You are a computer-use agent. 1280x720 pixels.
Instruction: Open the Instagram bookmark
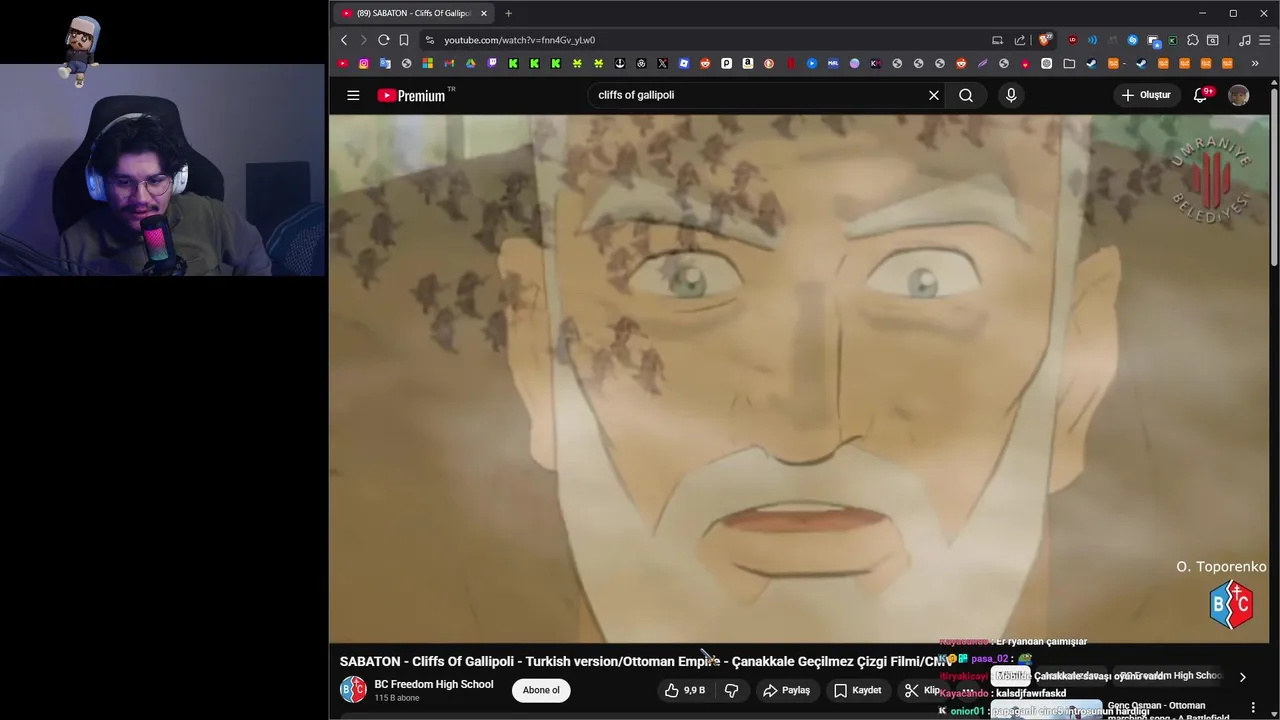(364, 63)
